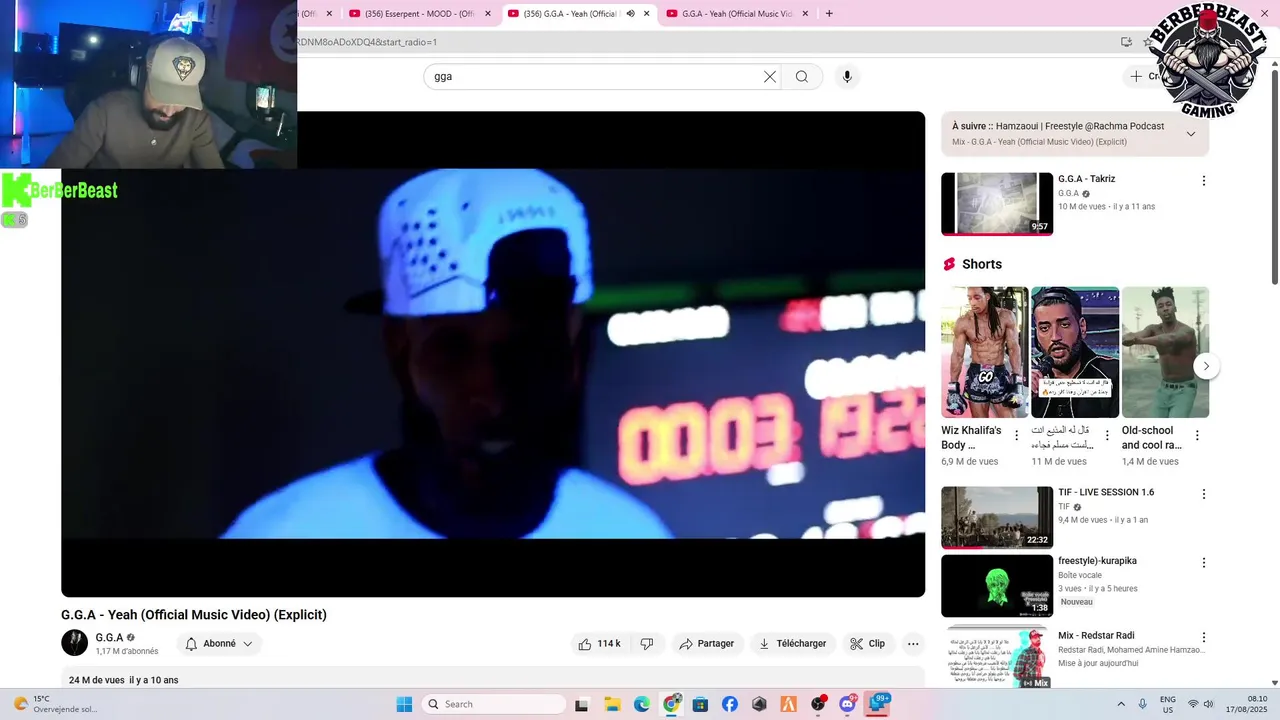The image size is (1280, 720).
Task: Start voice search with the microphone icon
Action: click(x=847, y=77)
